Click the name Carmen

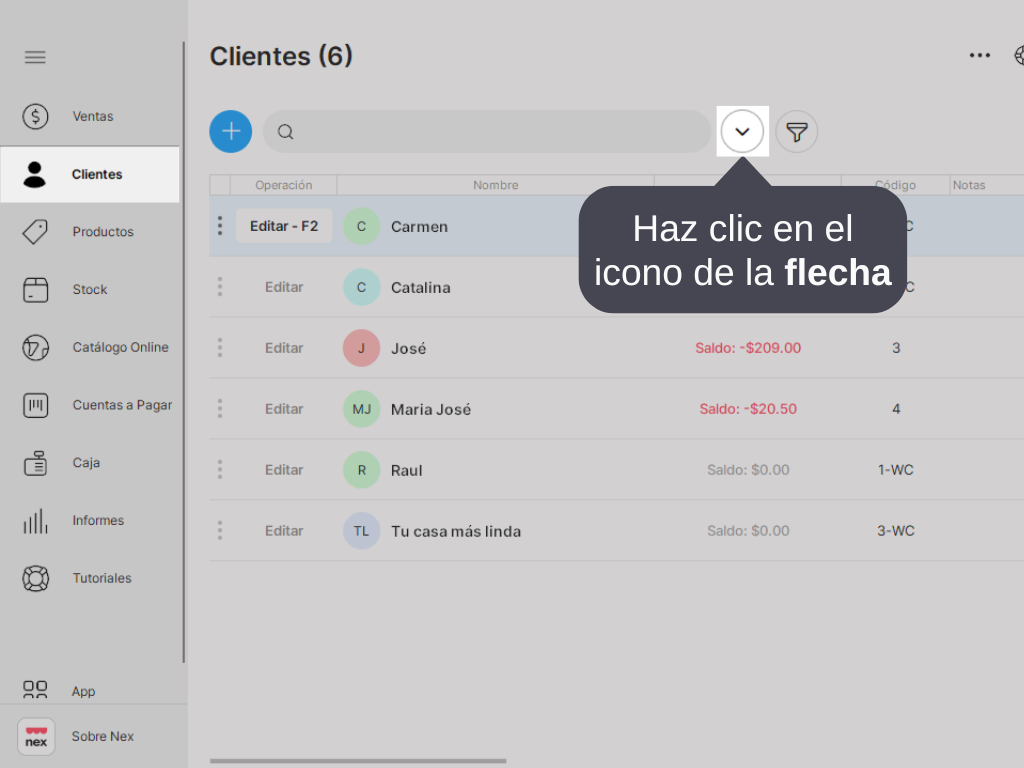[x=419, y=227]
